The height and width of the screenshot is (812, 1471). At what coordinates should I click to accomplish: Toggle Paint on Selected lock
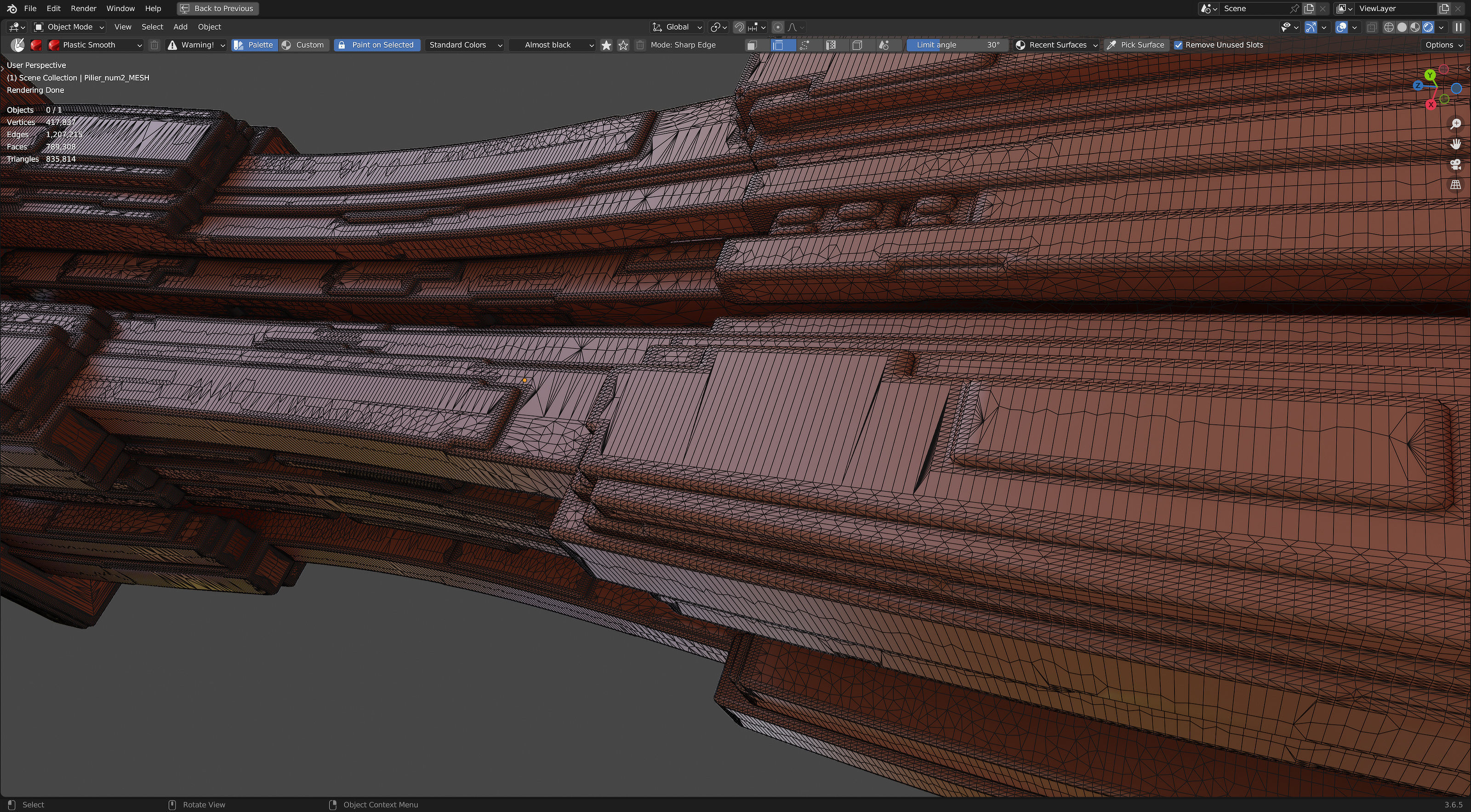point(377,45)
